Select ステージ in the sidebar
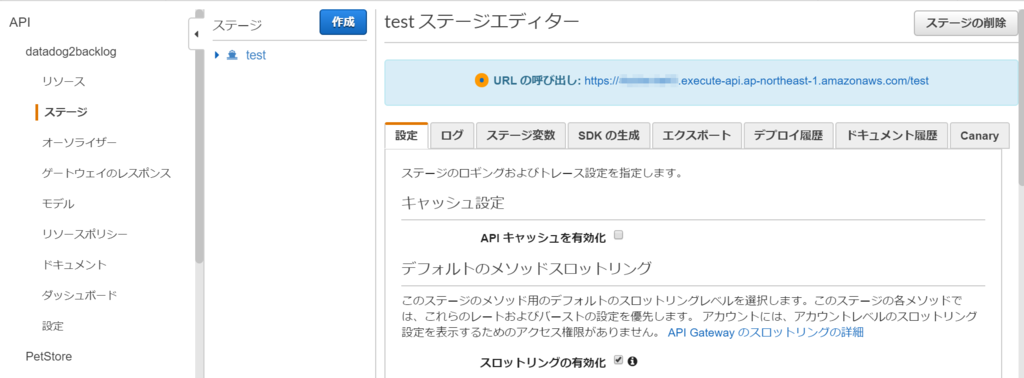Viewport: 1024px width, 378px height. click(x=65, y=112)
